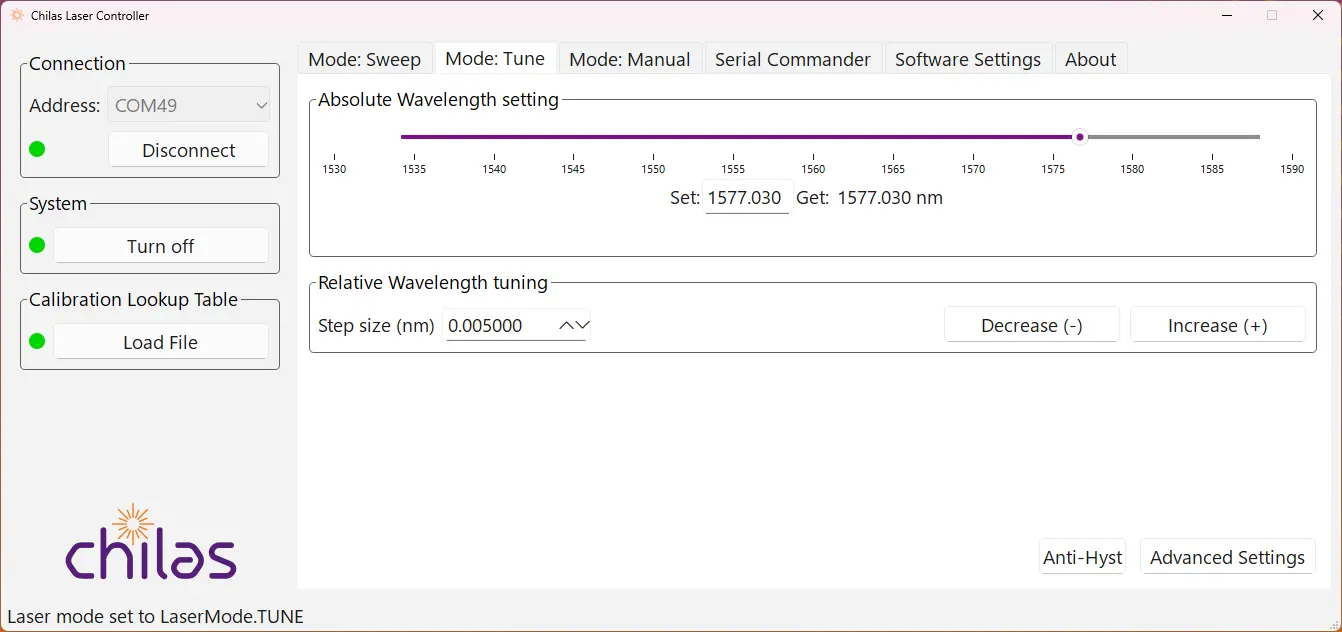Viewport: 1342px width, 632px height.
Task: Close the Chilas Laser Controller window
Action: pyautogui.click(x=1317, y=15)
